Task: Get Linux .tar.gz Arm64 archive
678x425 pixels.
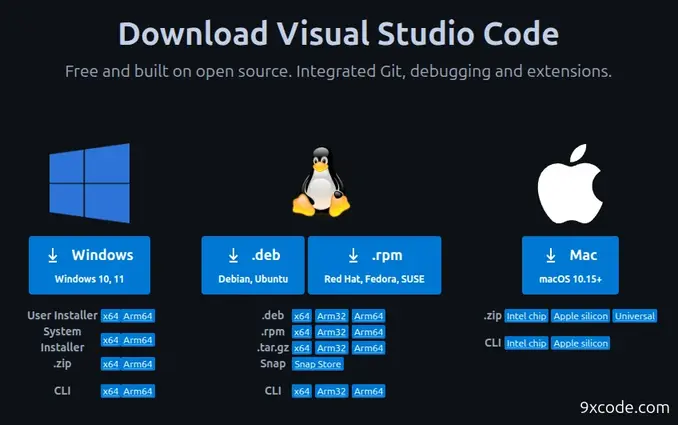Action: point(368,348)
